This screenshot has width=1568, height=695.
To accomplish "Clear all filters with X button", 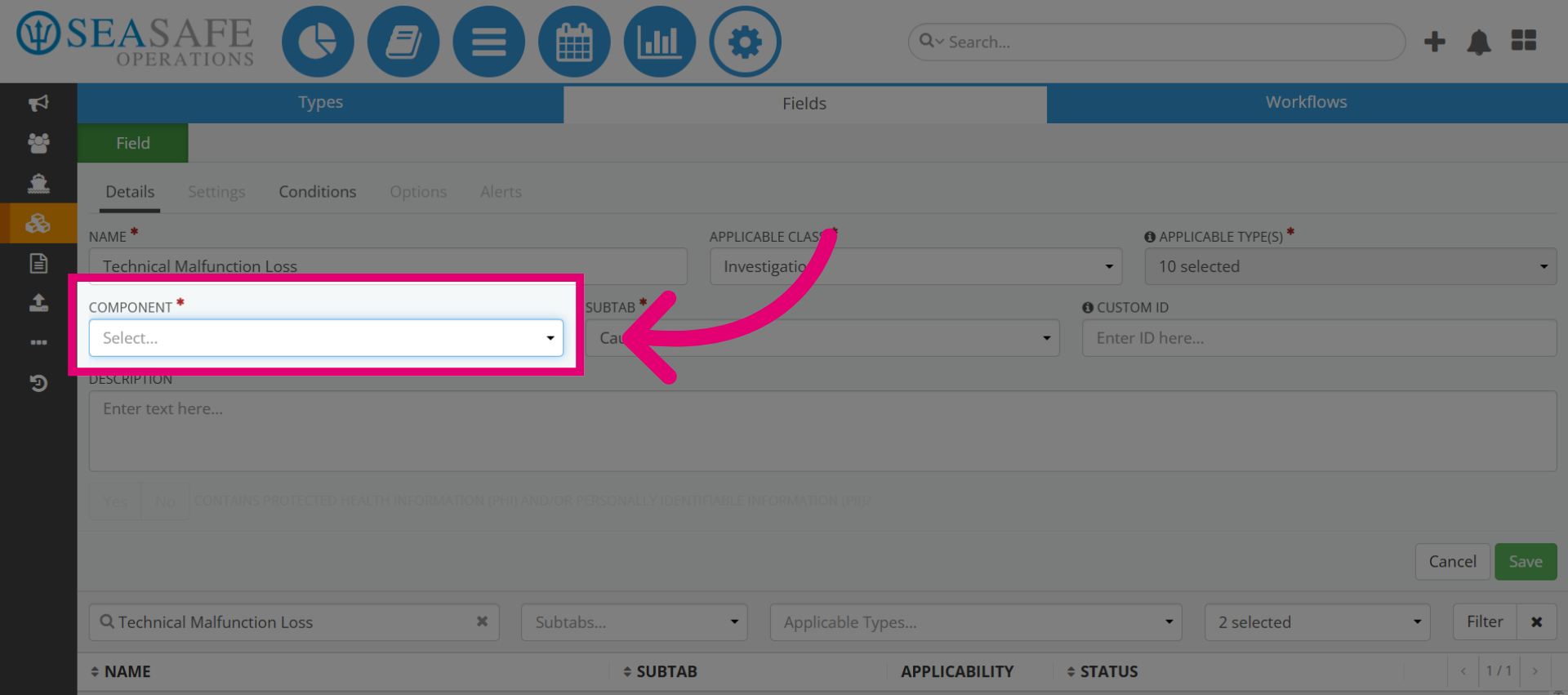I will point(1536,622).
